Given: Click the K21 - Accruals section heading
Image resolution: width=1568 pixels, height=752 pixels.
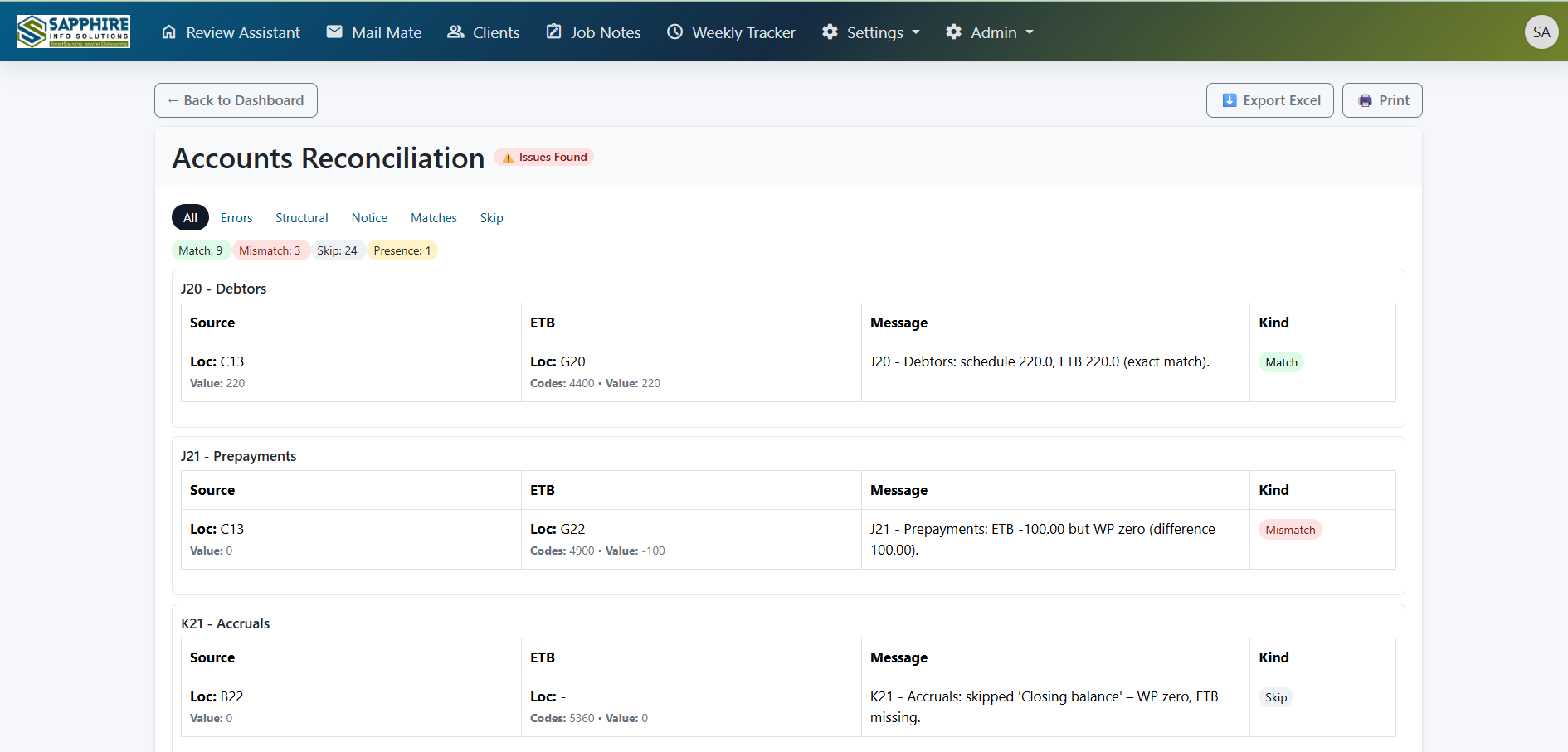Looking at the screenshot, I should click(225, 623).
